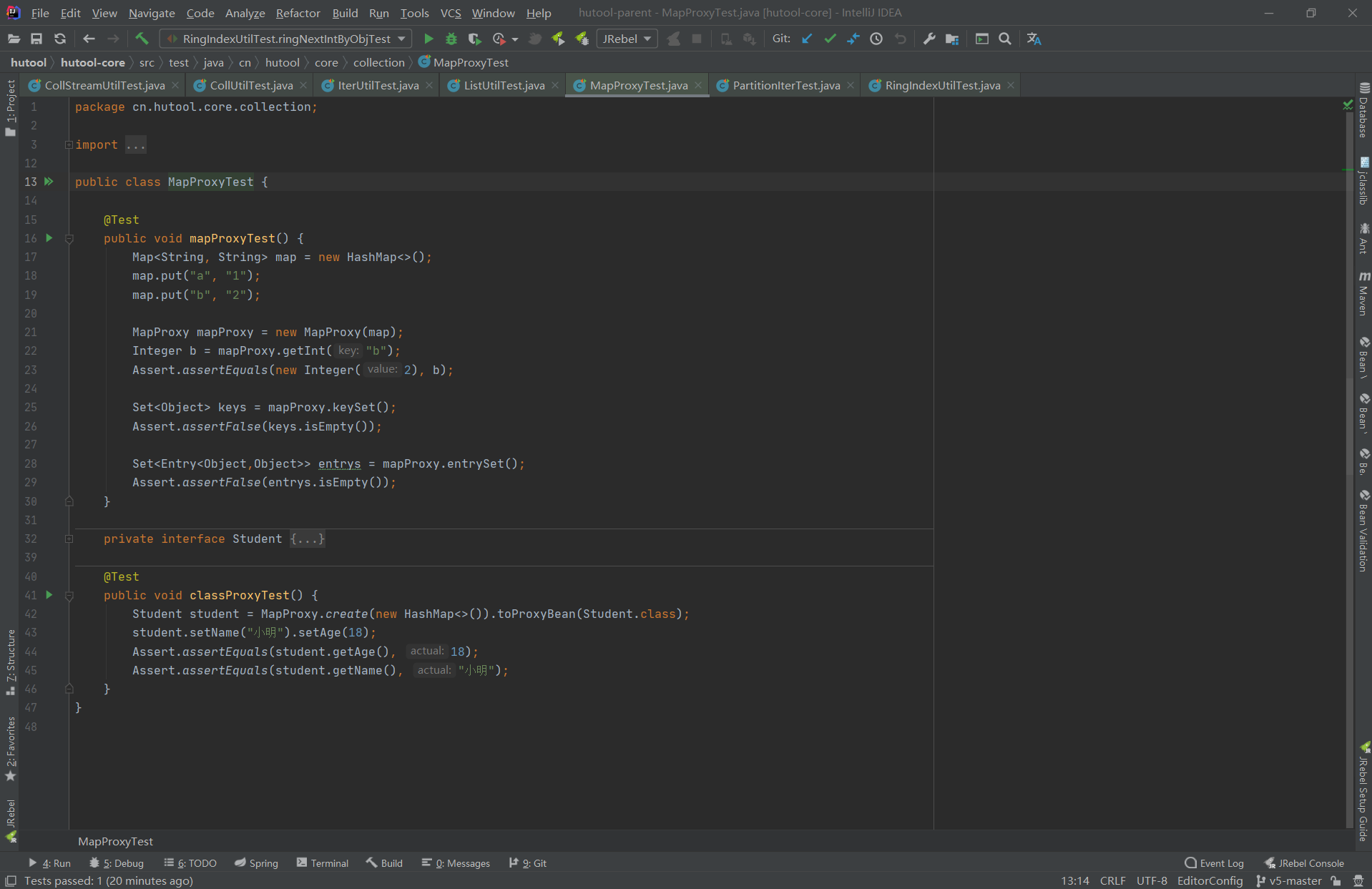The height and width of the screenshot is (889, 1372).
Task: Open profiler dropdown arrow
Action: click(514, 39)
